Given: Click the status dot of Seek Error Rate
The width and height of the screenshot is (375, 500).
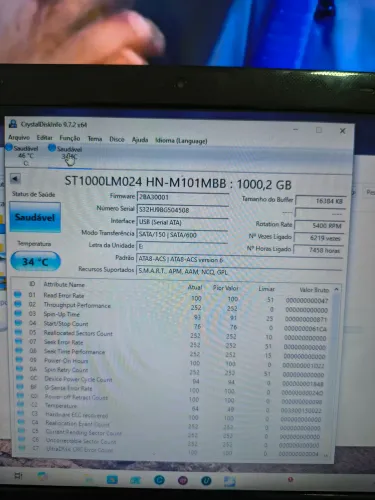Looking at the screenshot, I should (x=19, y=341).
